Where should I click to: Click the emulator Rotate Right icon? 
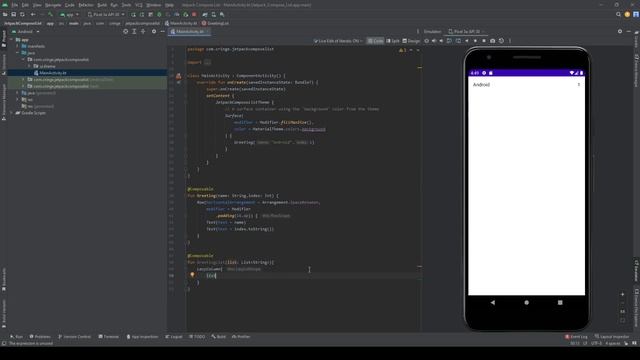(x=458, y=41)
